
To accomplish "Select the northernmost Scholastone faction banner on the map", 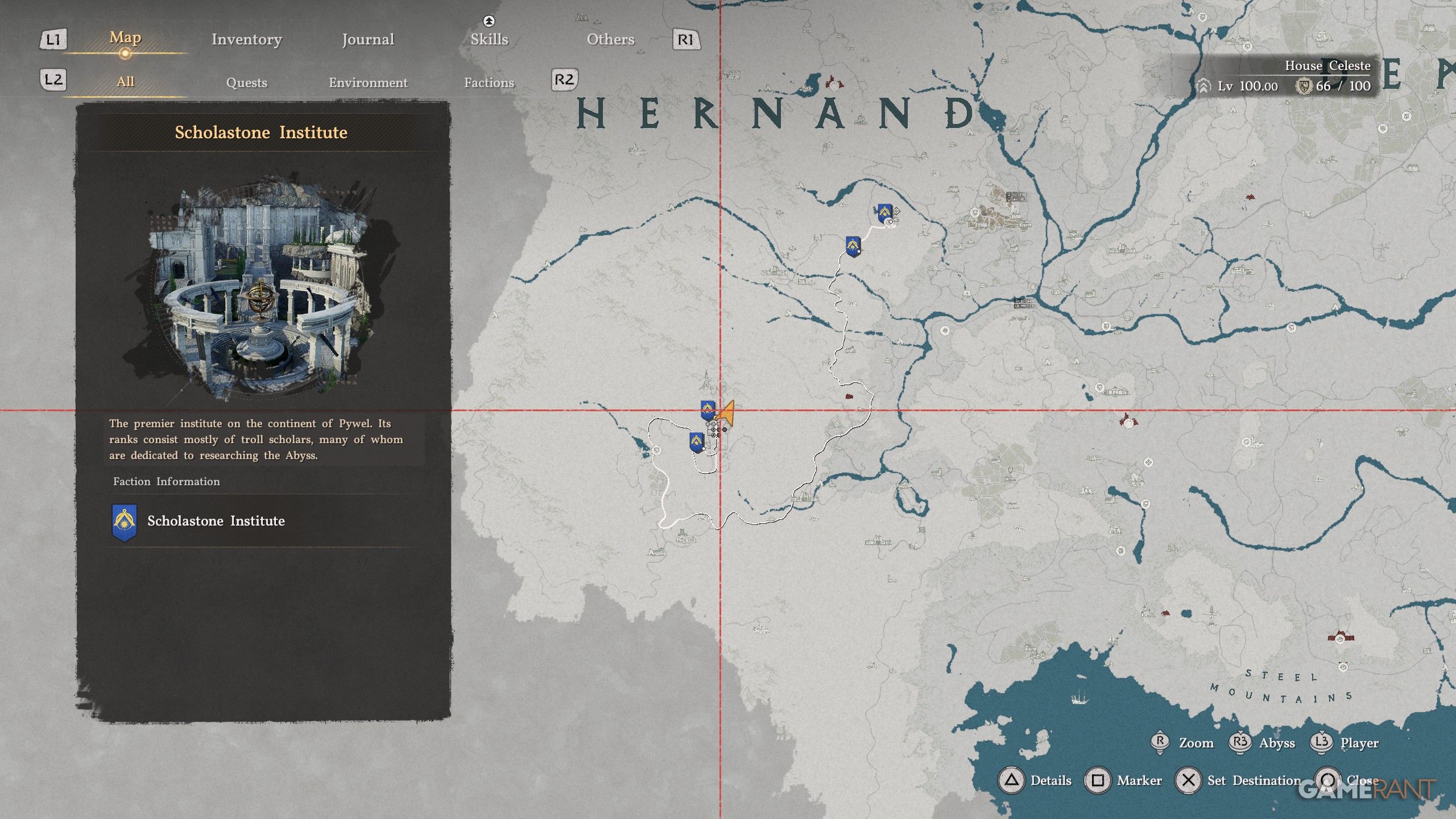I will point(883,213).
